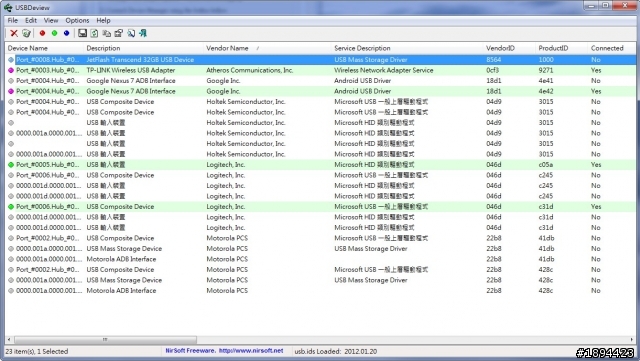640x361 pixels.
Task: Click "Atheros Communications, Inc." vendor cell
Action: (250, 70)
